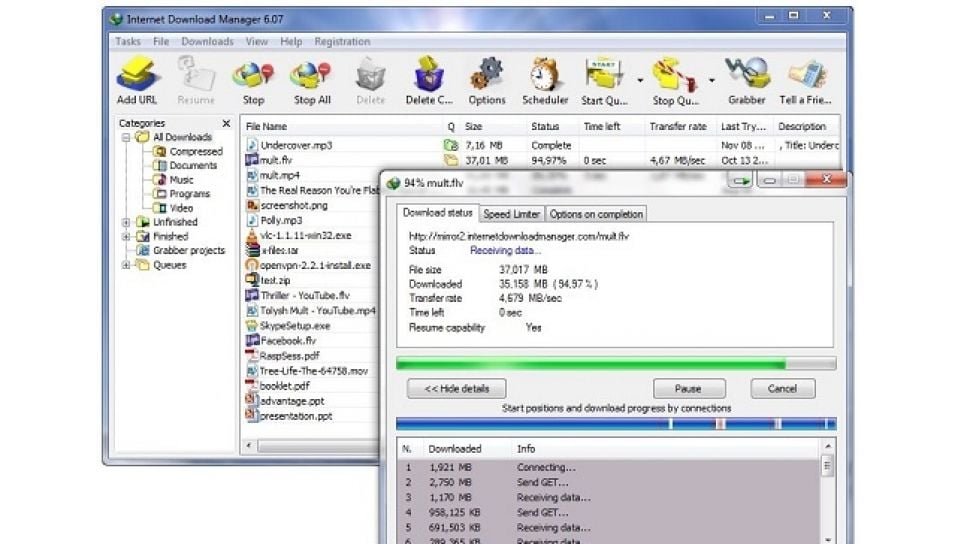The height and width of the screenshot is (544, 970).
Task: Select presentation.ppt in the file list
Action: 296,416
